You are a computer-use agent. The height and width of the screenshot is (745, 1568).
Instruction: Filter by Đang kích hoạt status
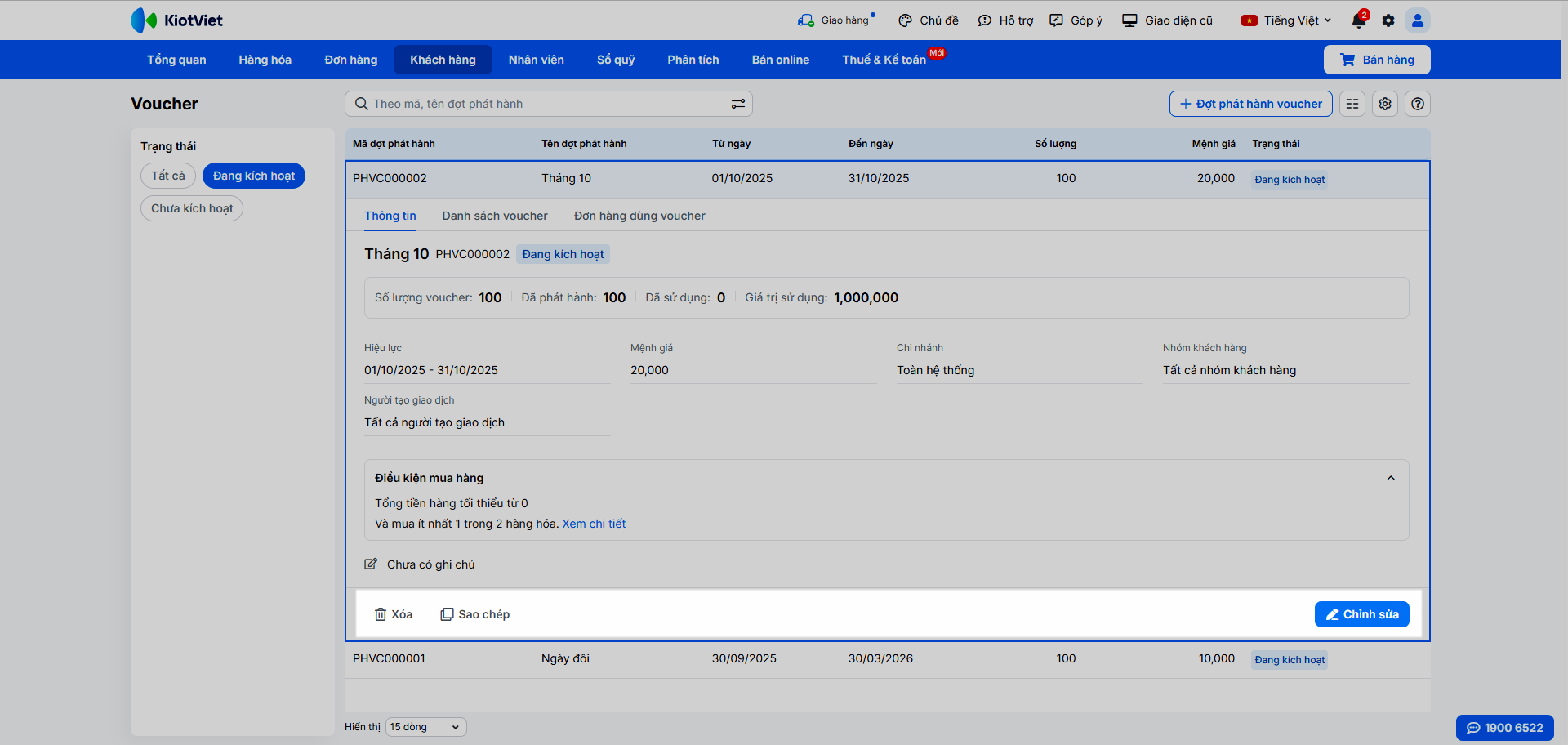click(x=254, y=176)
